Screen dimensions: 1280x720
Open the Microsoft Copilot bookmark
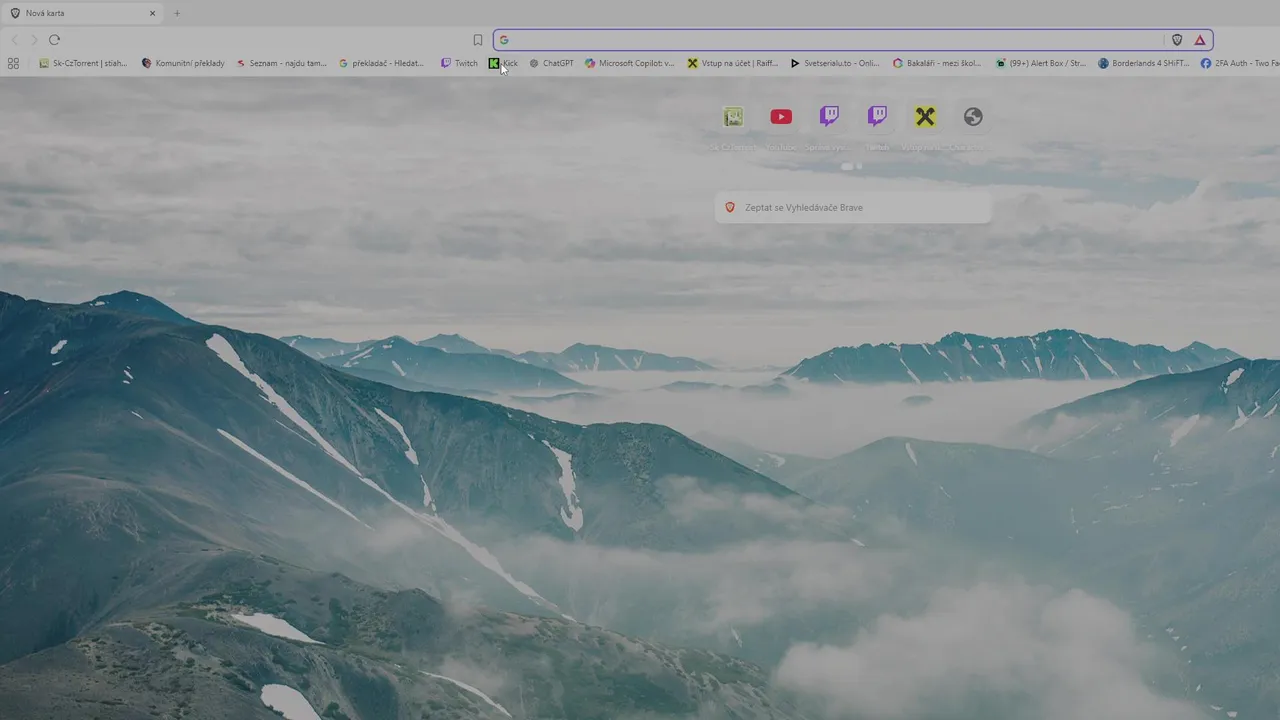[x=630, y=63]
